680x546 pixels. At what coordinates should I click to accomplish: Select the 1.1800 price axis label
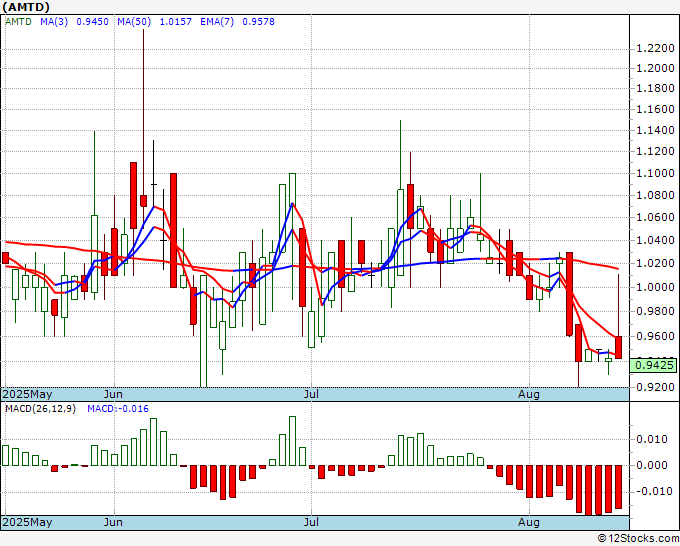(655, 88)
